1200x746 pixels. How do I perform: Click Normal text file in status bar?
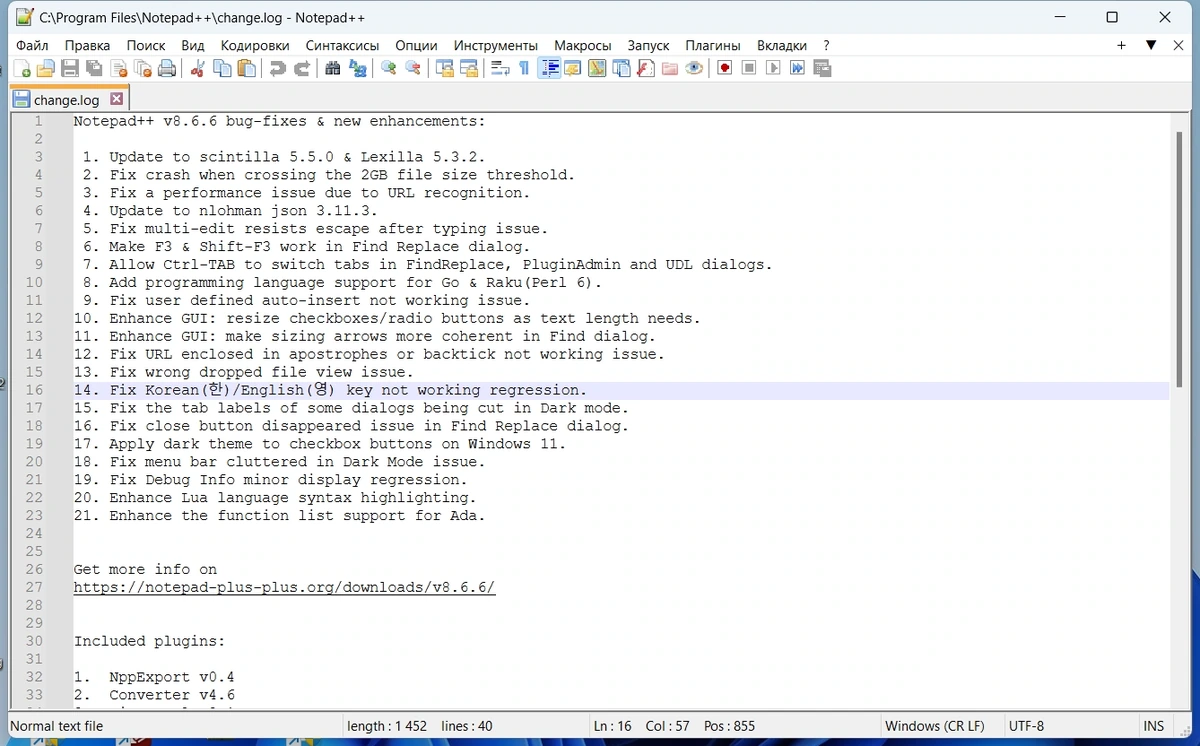click(x=57, y=726)
